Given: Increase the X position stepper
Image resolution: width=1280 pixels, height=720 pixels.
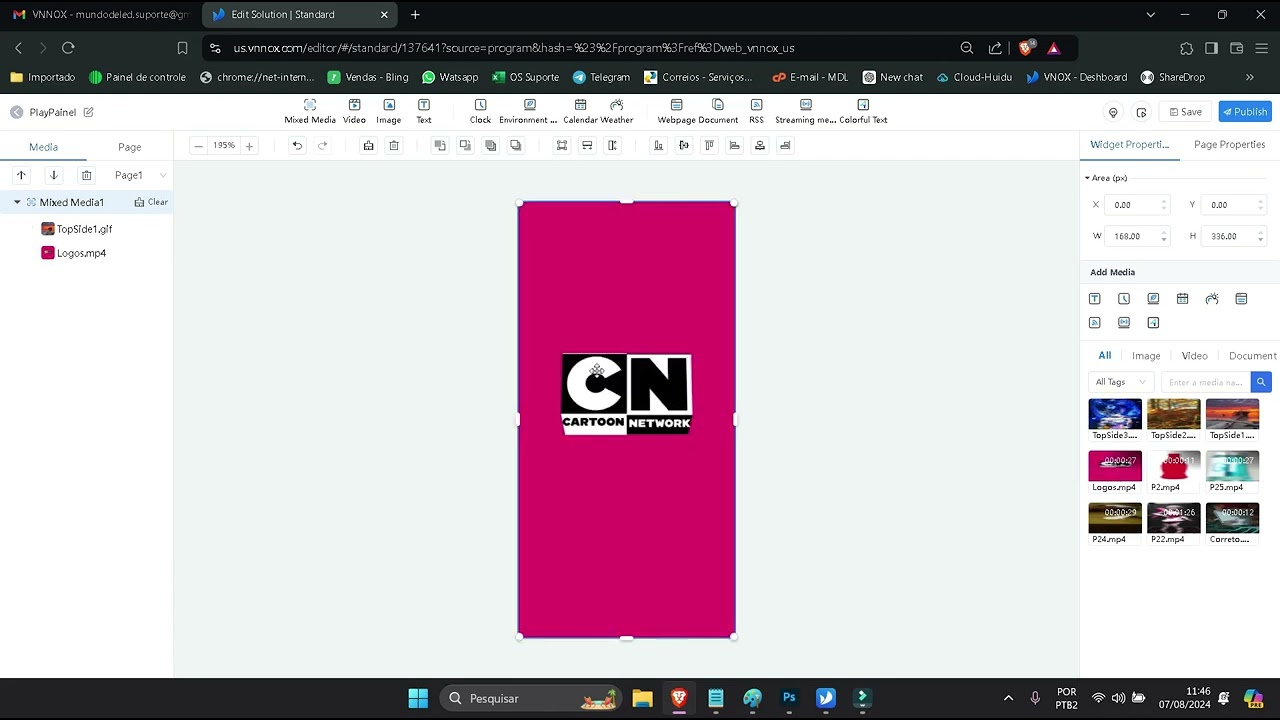Looking at the screenshot, I should click(1163, 201).
